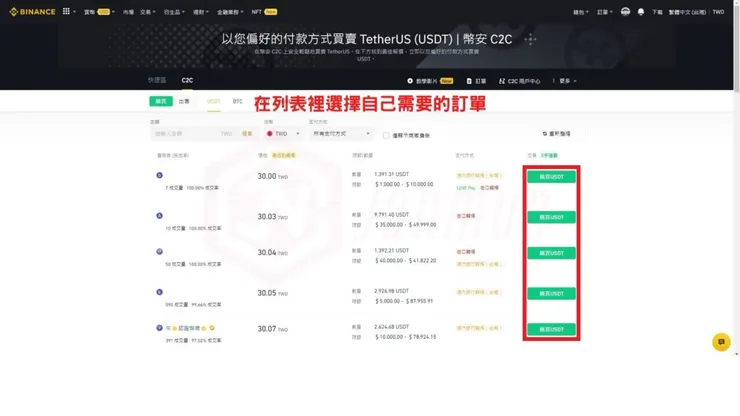
Task: Click the refresh icon button
Action: (544, 134)
